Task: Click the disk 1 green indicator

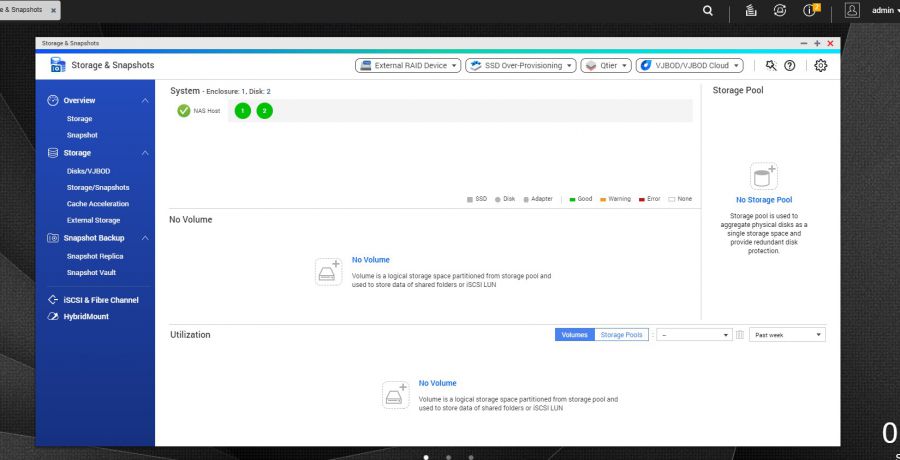Action: pos(243,111)
